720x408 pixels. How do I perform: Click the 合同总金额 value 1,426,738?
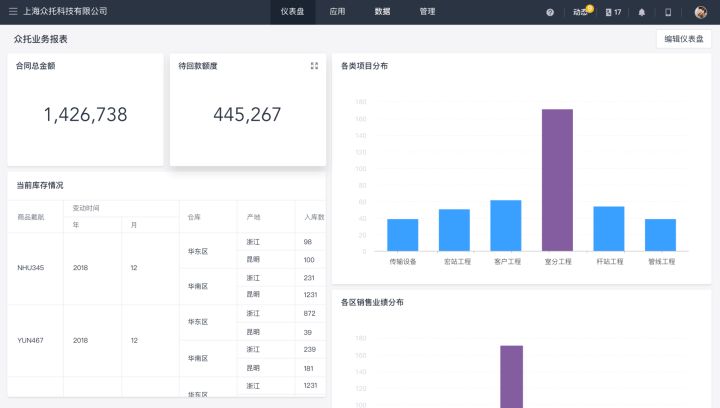pos(85,115)
